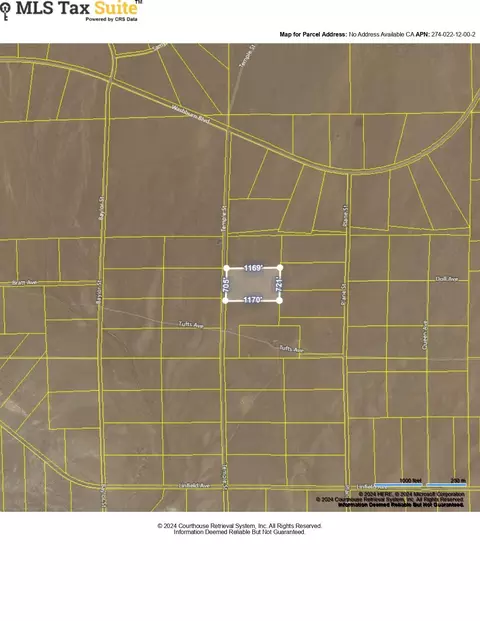Click the Linfield Ave label near Baylor St
This screenshot has width=480, height=621.
(x=194, y=486)
